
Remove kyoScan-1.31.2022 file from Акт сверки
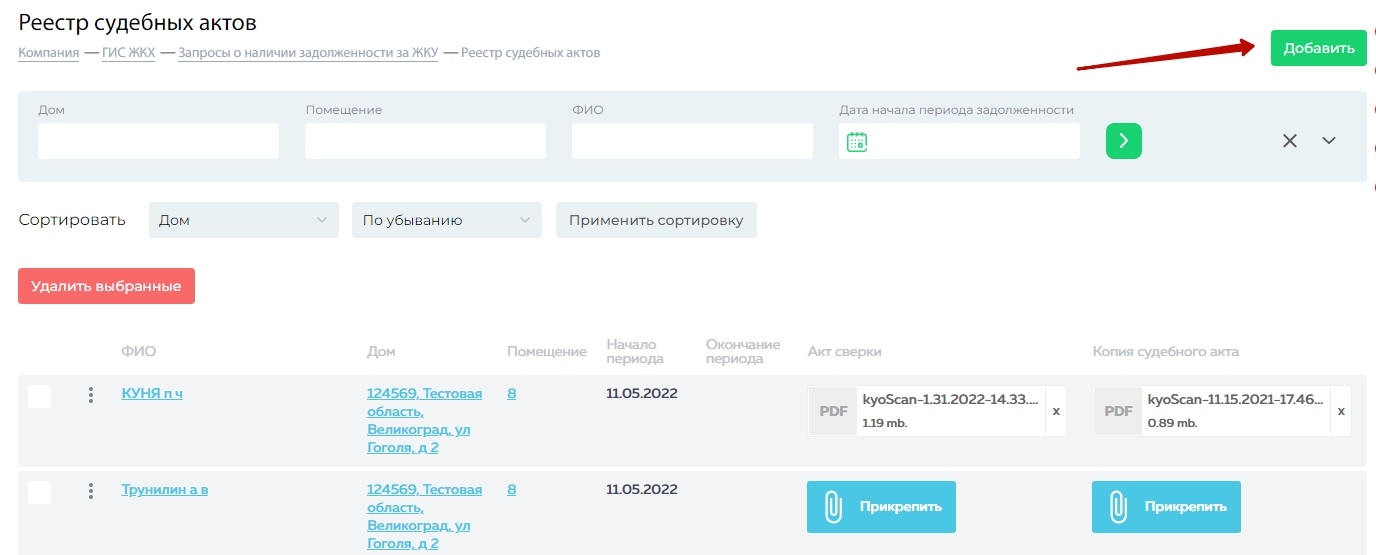click(x=1056, y=411)
